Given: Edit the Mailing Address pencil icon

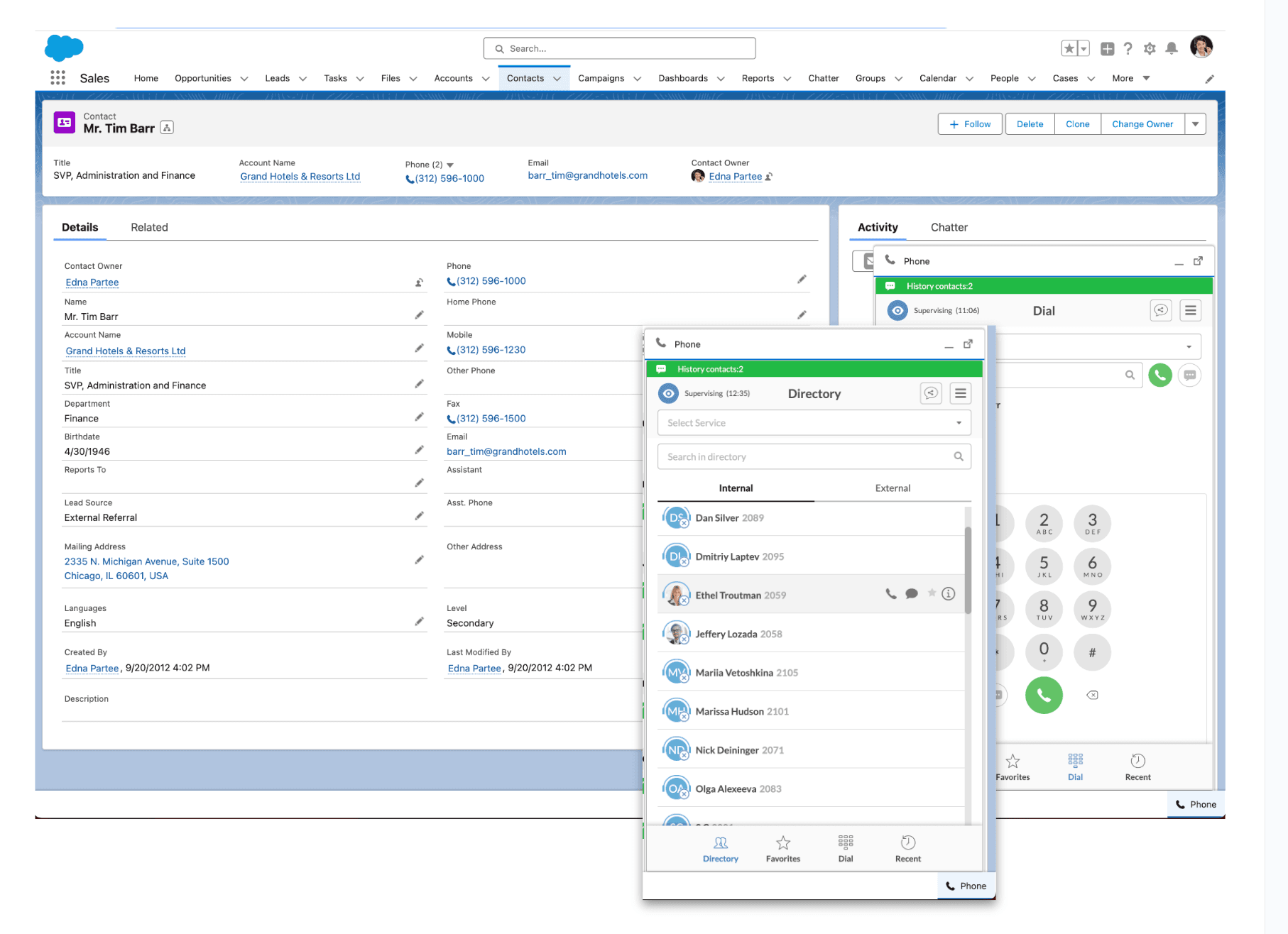Looking at the screenshot, I should [x=419, y=560].
